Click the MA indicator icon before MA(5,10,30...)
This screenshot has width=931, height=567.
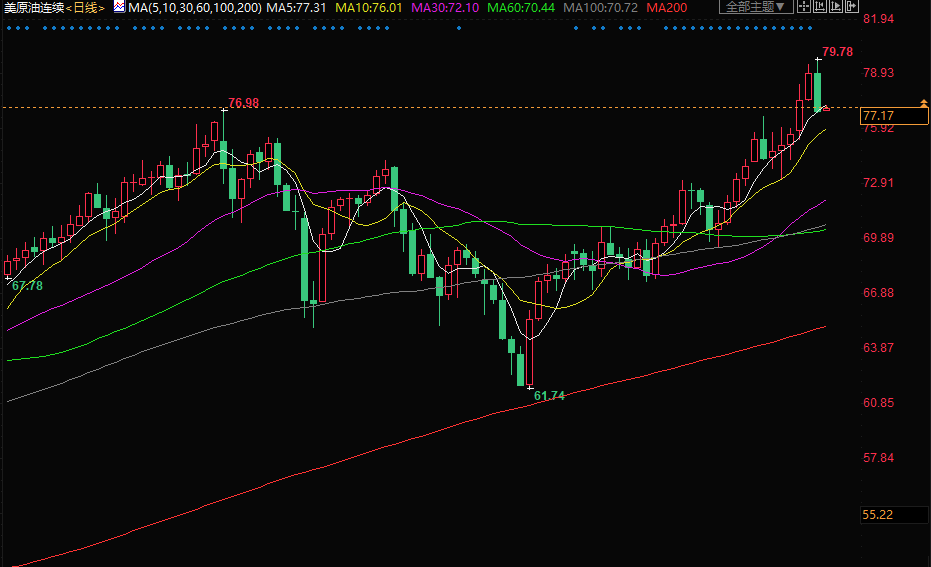click(x=119, y=7)
